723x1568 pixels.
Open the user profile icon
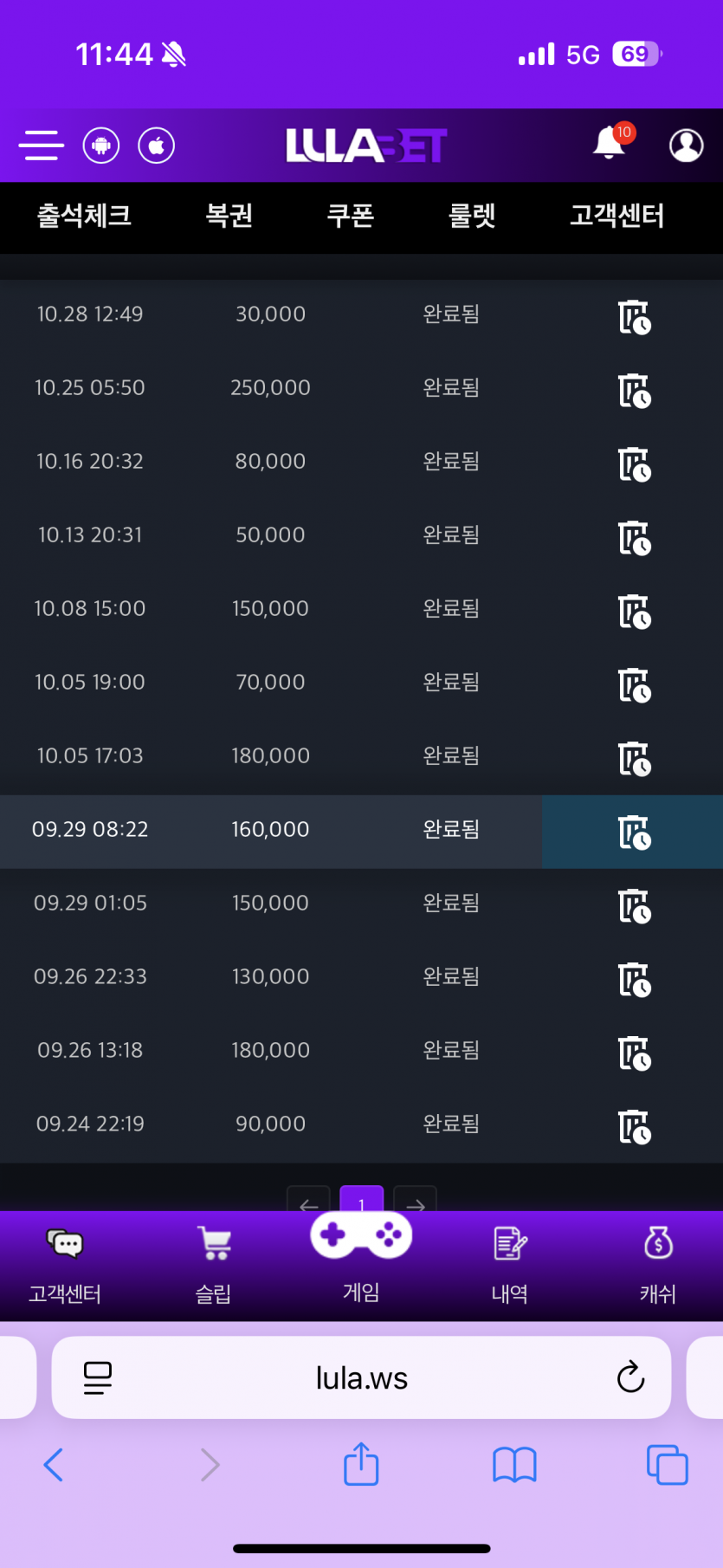686,146
